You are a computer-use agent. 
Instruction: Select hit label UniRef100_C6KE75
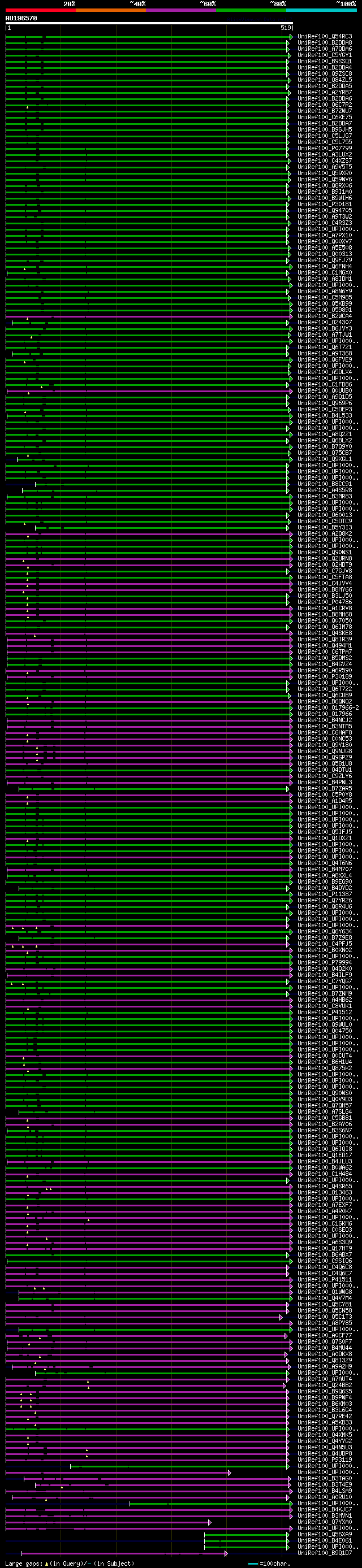click(324, 118)
